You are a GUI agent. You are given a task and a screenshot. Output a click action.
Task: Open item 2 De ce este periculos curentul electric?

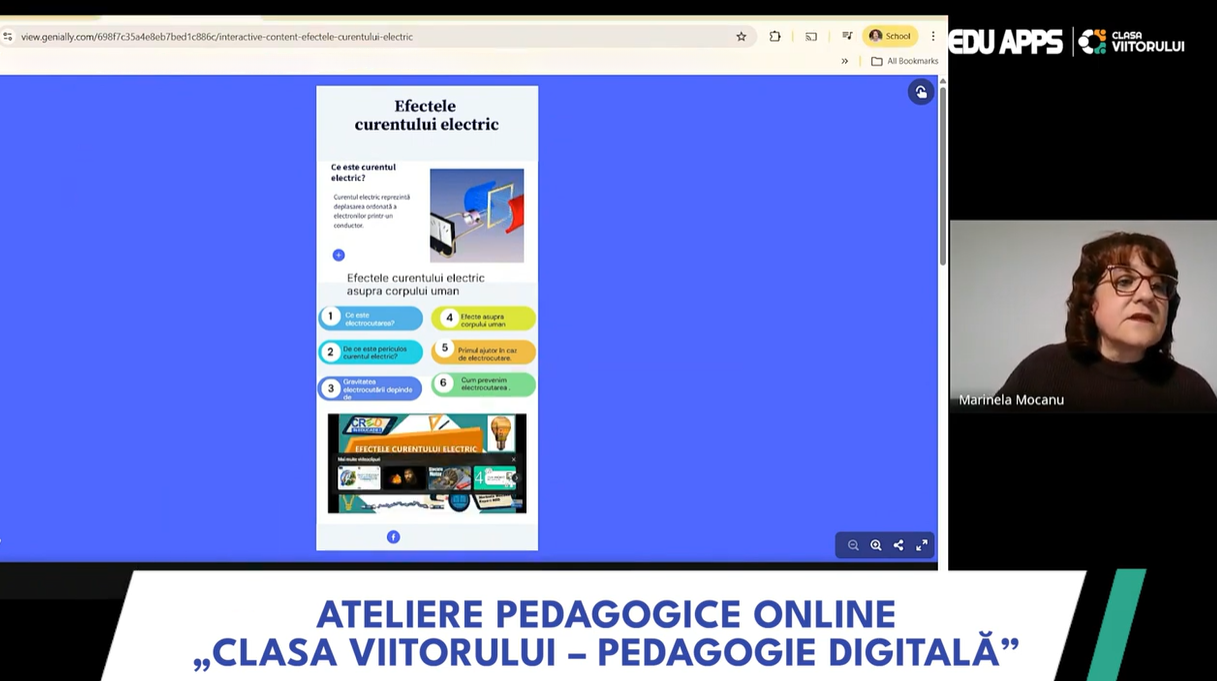pos(371,352)
